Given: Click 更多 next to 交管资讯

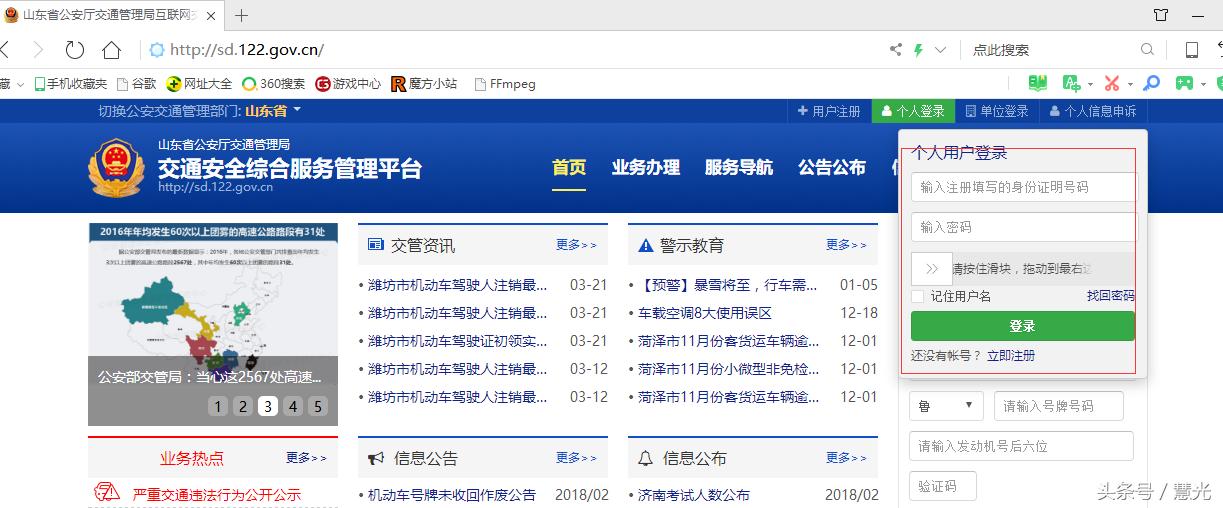Looking at the screenshot, I should (x=576, y=245).
